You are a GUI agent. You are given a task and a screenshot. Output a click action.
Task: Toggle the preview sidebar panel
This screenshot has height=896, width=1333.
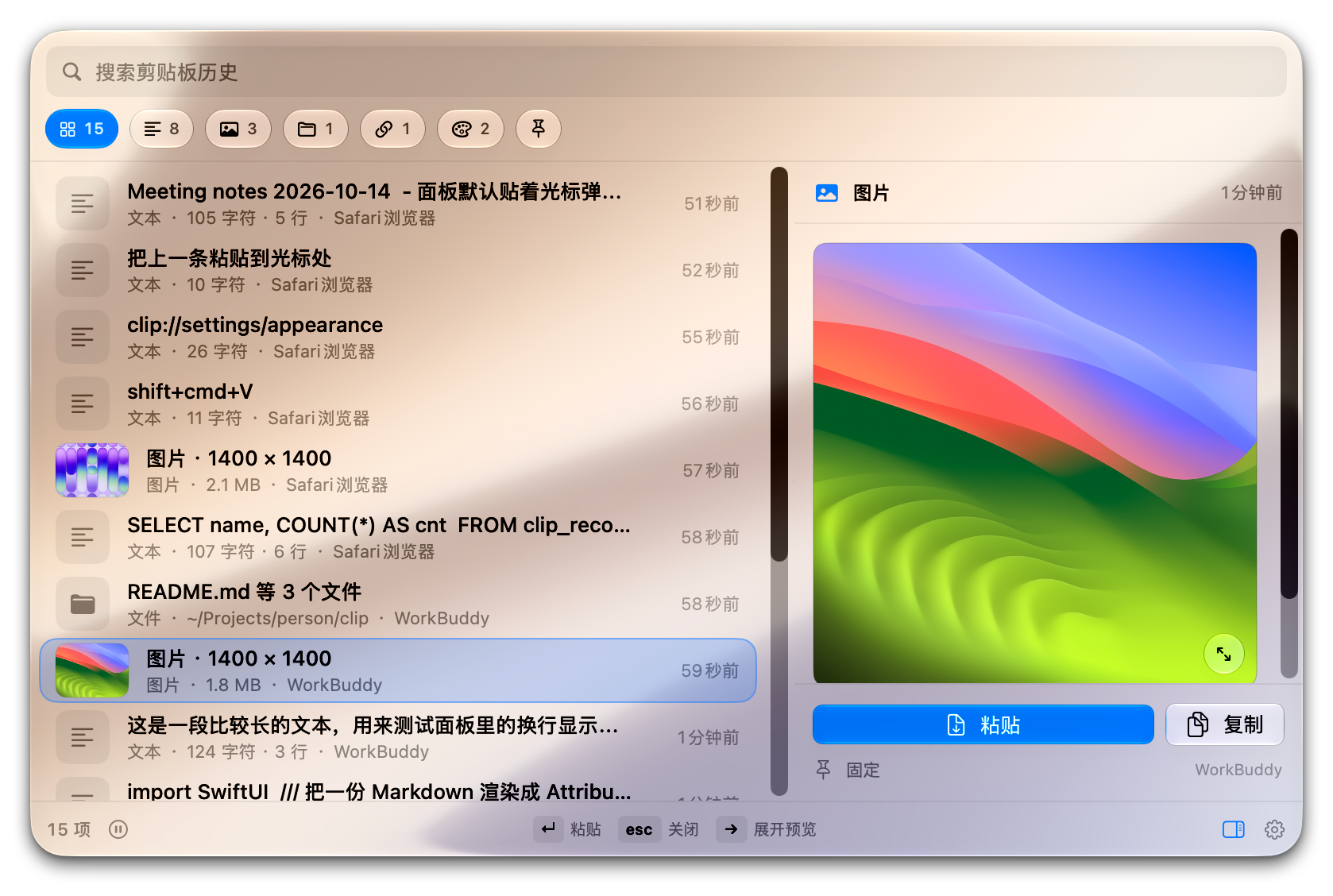click(1234, 829)
